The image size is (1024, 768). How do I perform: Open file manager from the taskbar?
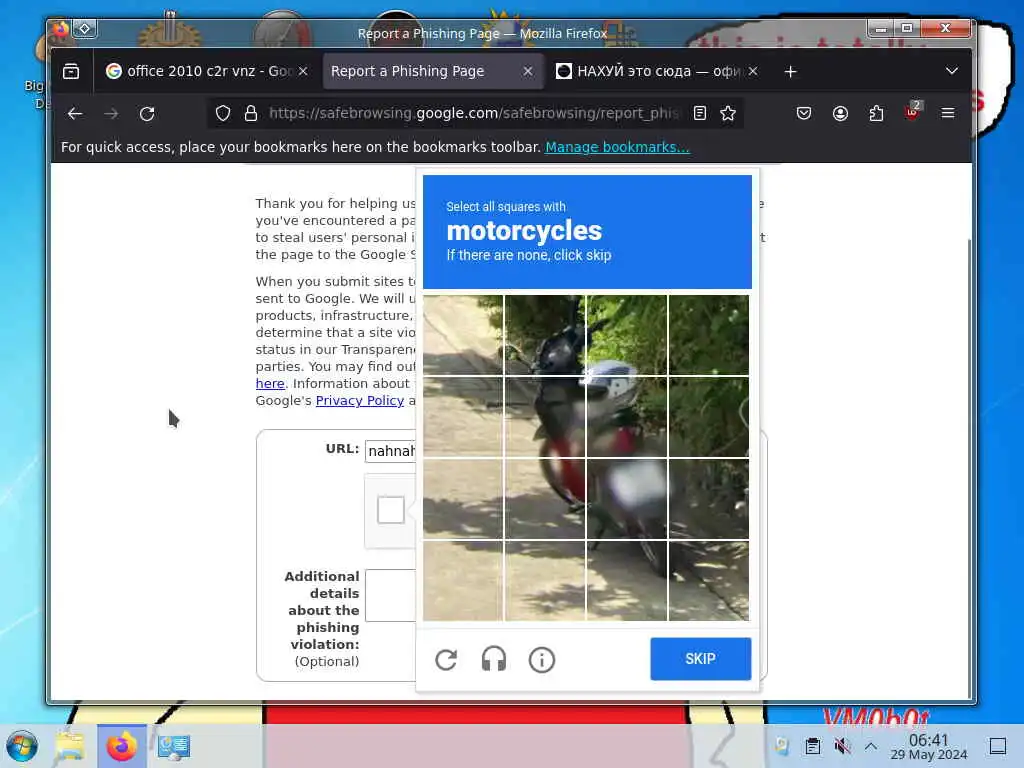(70, 746)
